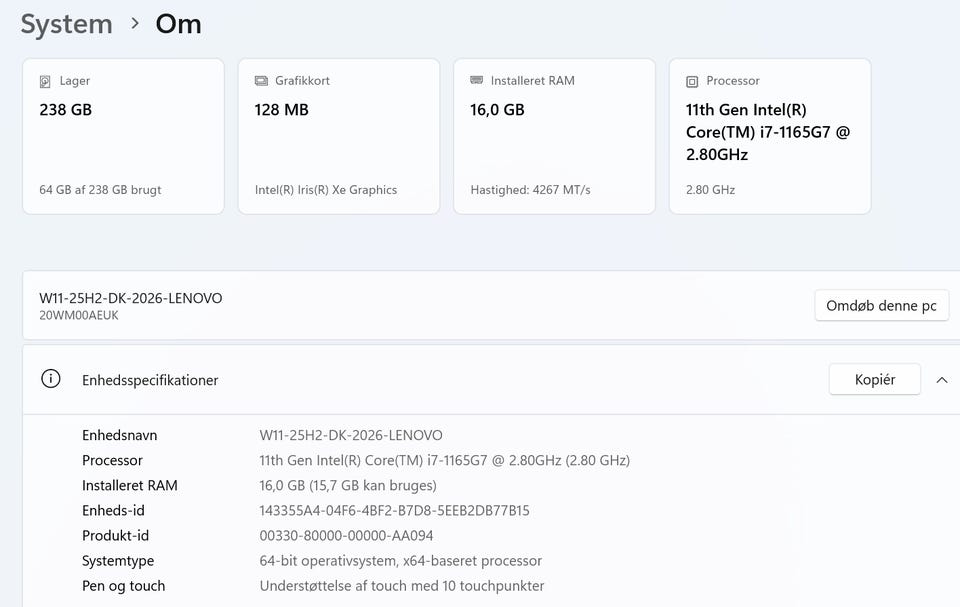Click the model number 20WM00AEUK

(x=78, y=315)
